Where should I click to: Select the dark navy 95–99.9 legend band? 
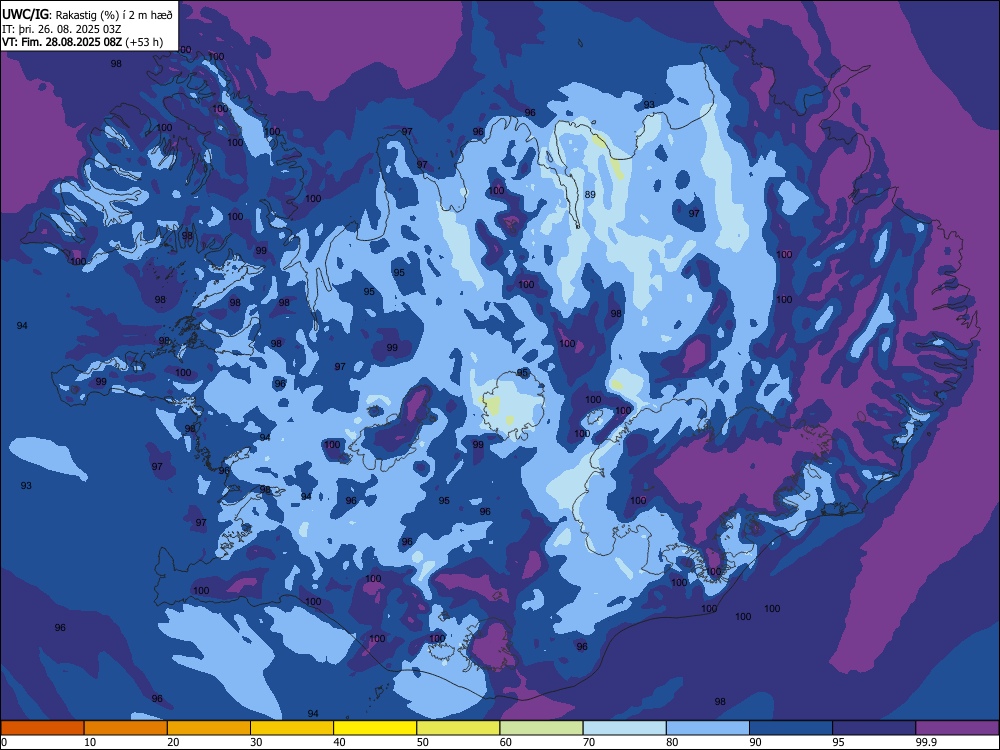point(874,728)
